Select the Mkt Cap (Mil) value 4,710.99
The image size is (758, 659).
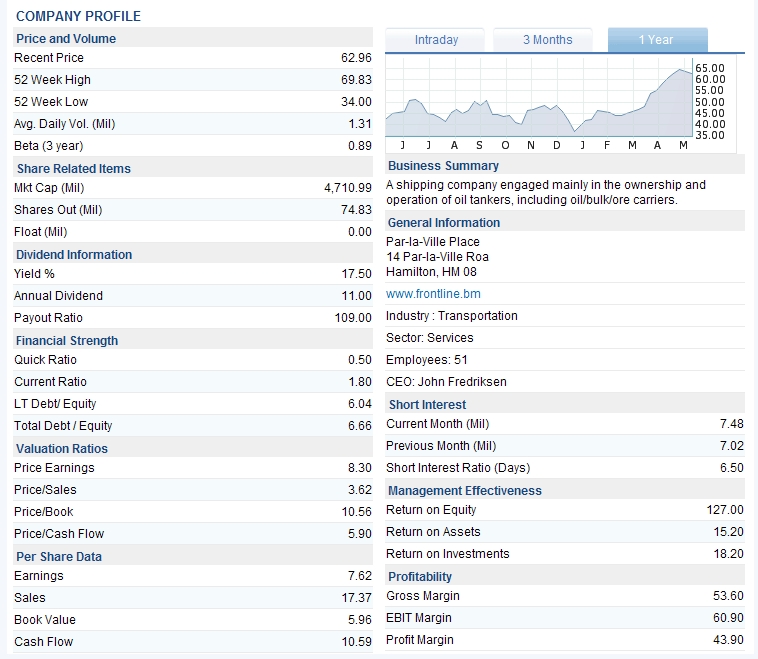tap(348, 188)
